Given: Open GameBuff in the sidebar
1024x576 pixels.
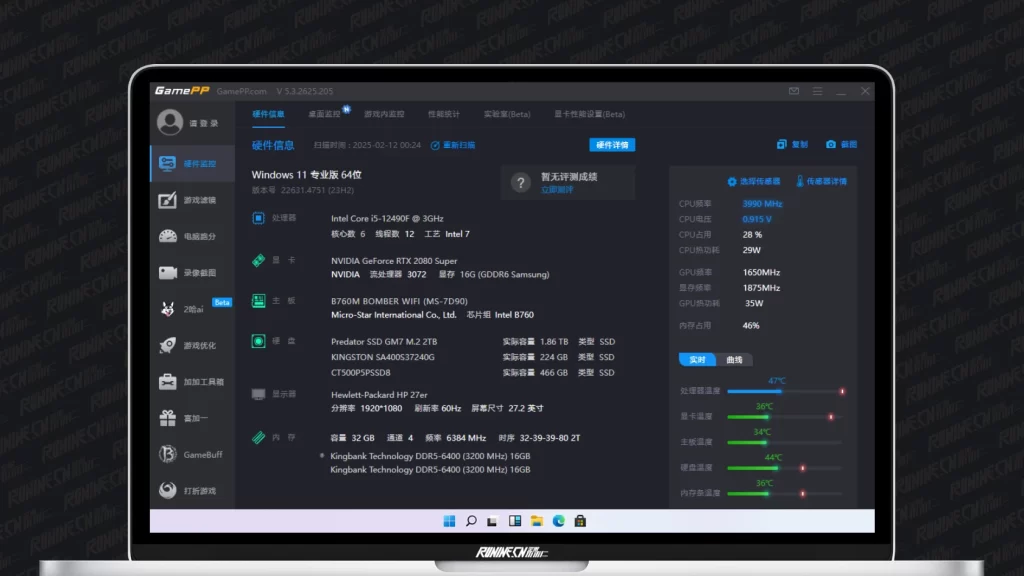Looking at the screenshot, I should tap(192, 455).
